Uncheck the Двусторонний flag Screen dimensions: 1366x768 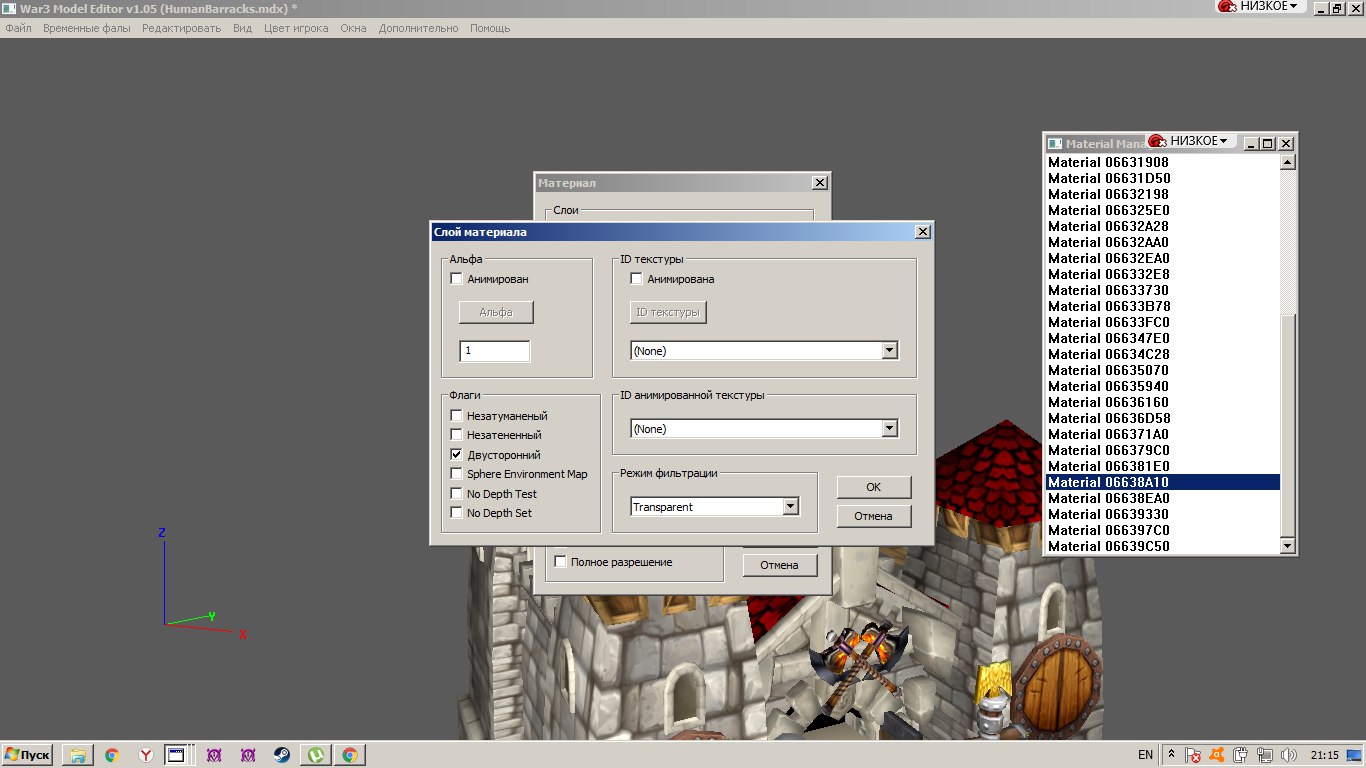(x=457, y=455)
